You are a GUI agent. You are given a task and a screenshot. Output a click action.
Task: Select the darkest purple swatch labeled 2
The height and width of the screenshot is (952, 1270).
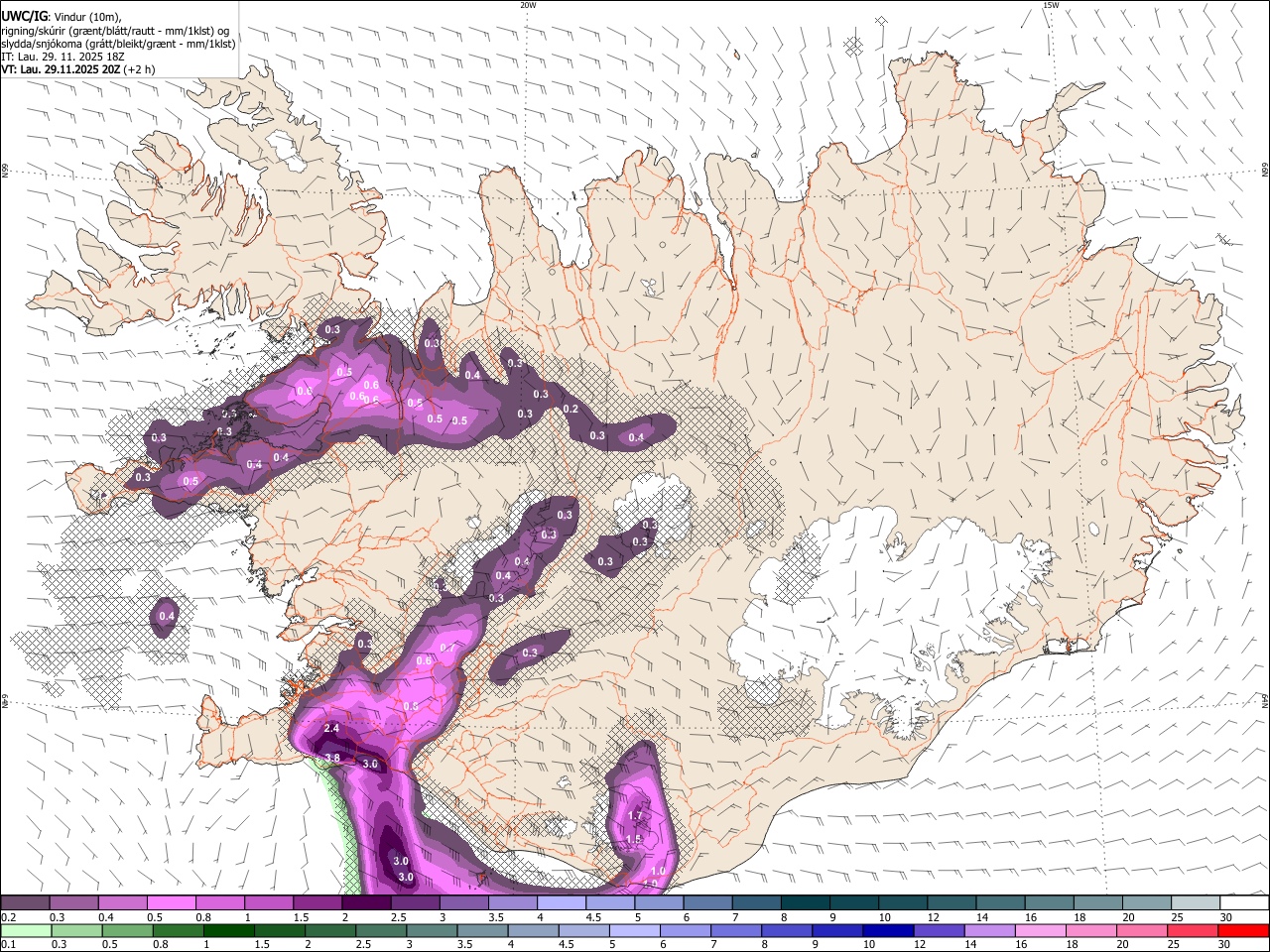(x=366, y=903)
